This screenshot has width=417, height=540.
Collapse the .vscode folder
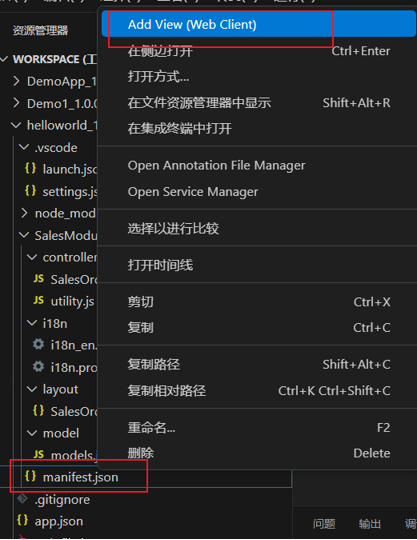pos(24,147)
